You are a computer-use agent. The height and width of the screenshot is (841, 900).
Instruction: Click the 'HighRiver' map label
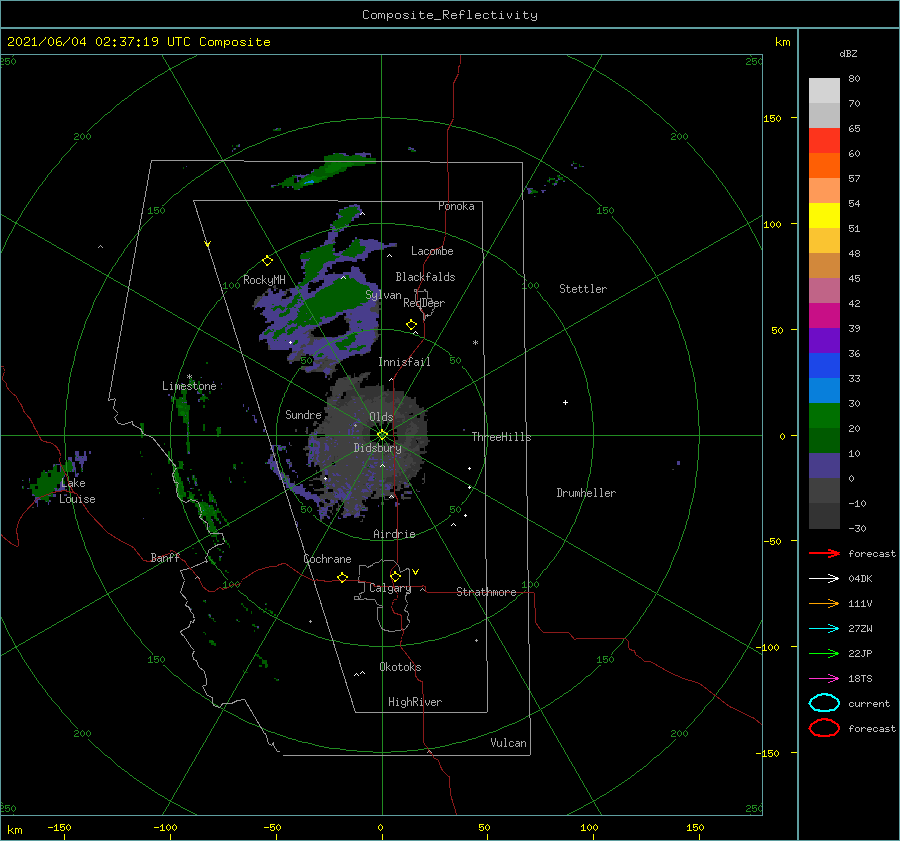(415, 702)
